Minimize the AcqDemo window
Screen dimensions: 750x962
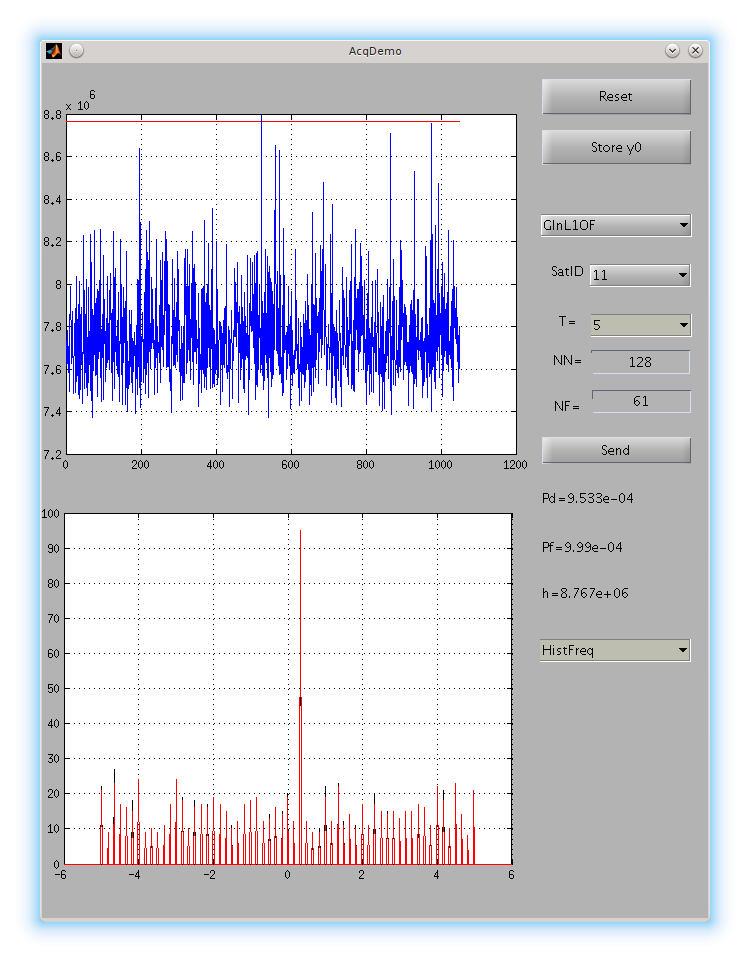pyautogui.click(x=672, y=50)
